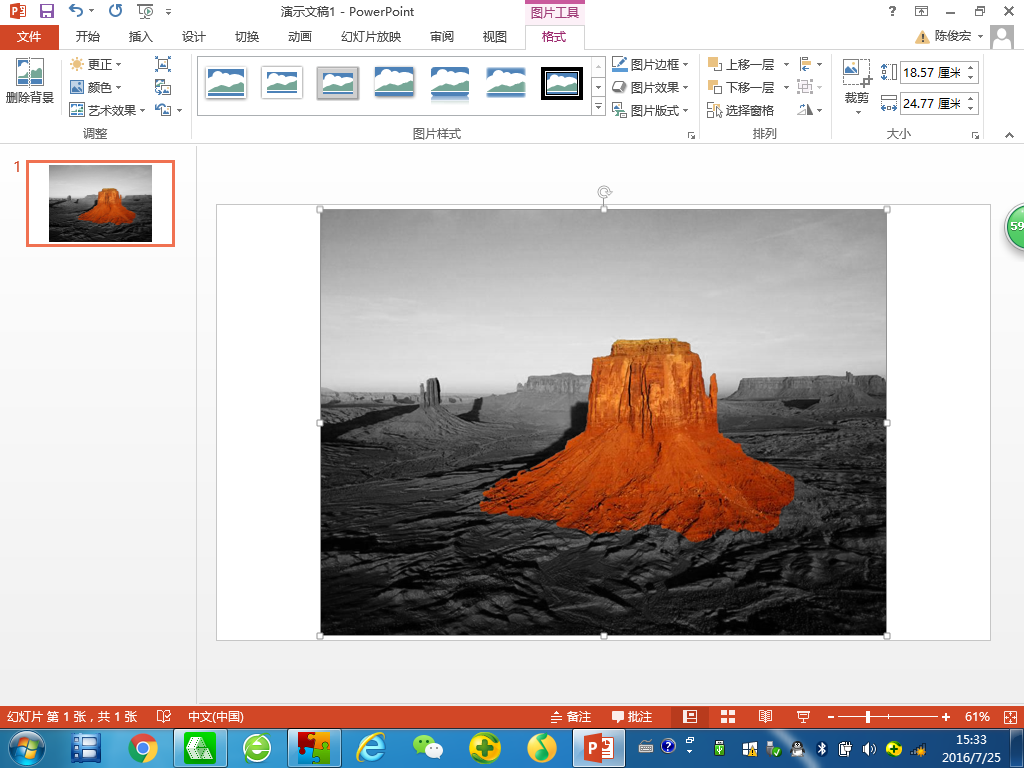Click the Remove Background (删除背景) button
1024x768 pixels.
[29, 82]
